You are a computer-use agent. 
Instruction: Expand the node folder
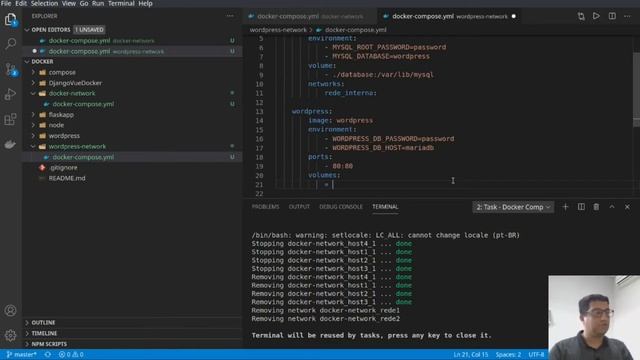33,125
